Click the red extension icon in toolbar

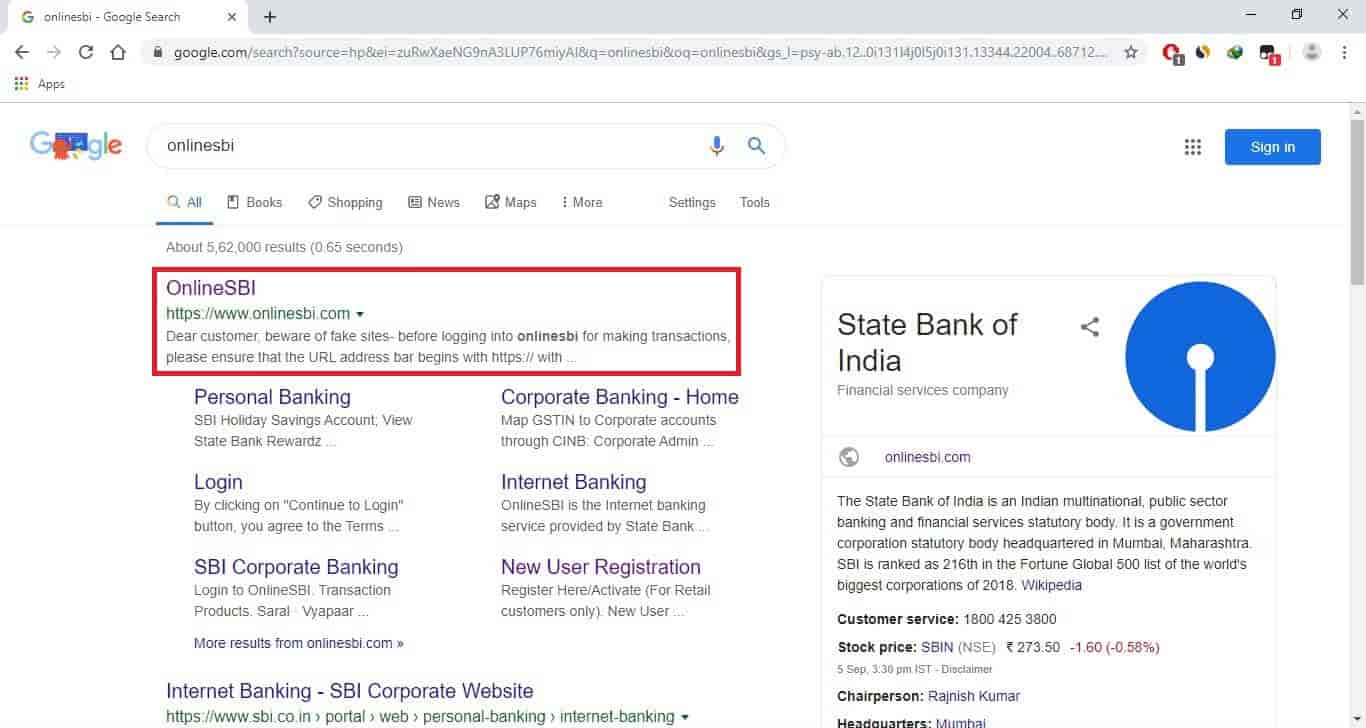click(x=1172, y=52)
